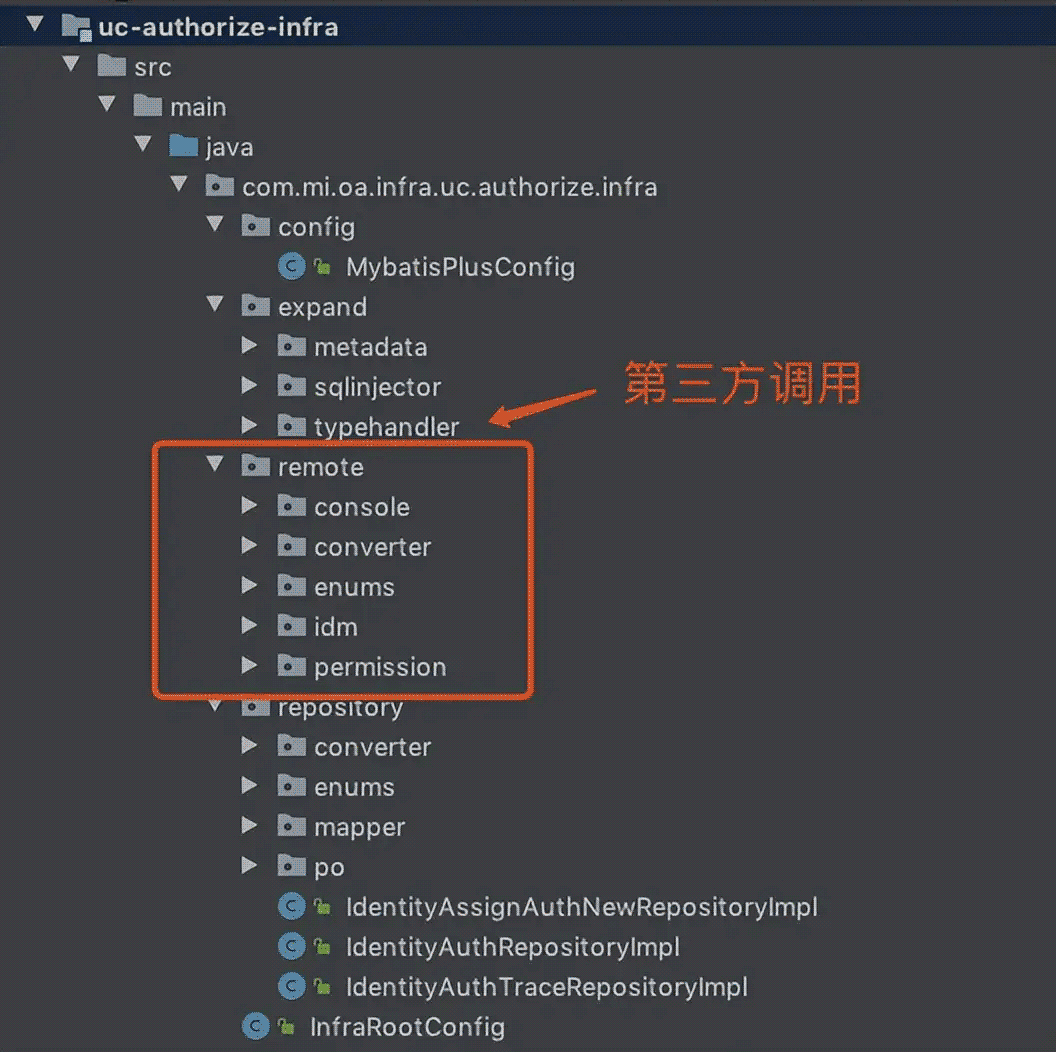Image resolution: width=1056 pixels, height=1052 pixels.
Task: Click the expand package icon
Action: pos(255,306)
